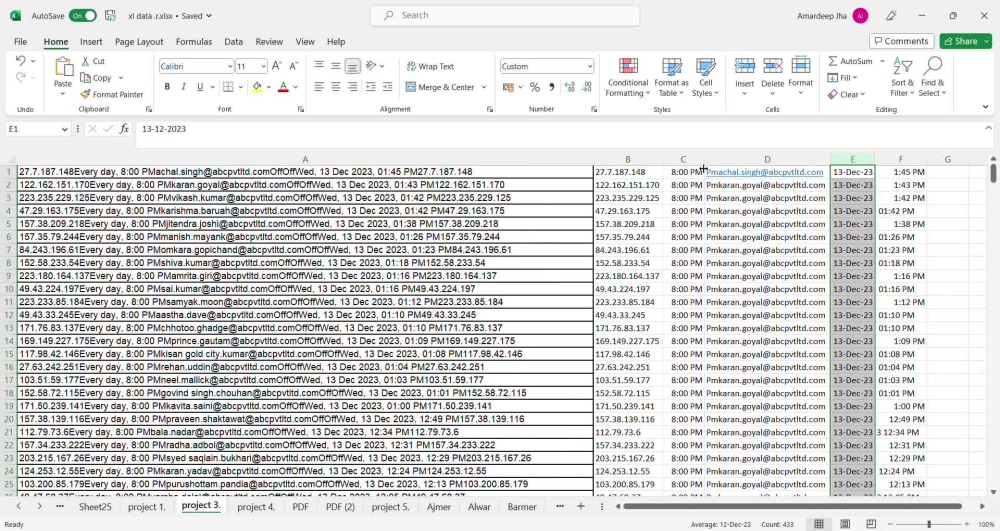The height and width of the screenshot is (531, 1000).
Task: Add a new sheet with plus icon
Action: (580, 506)
